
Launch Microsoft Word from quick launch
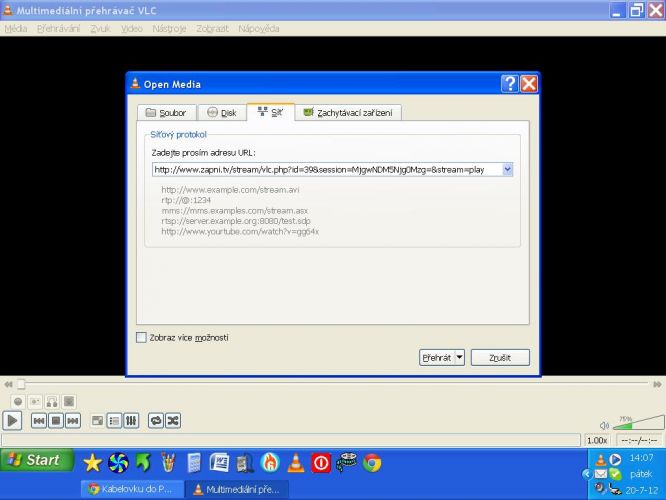click(219, 463)
